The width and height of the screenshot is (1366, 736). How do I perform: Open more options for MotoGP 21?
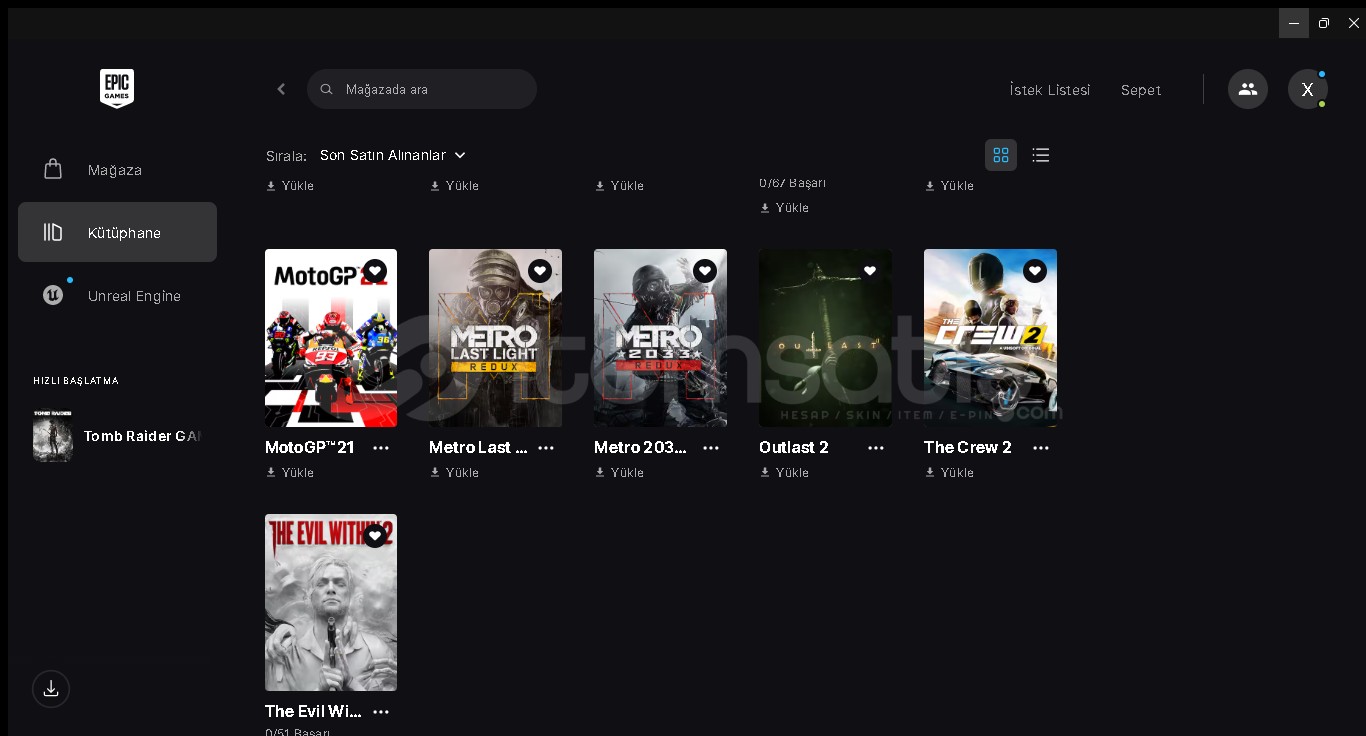[x=381, y=448]
